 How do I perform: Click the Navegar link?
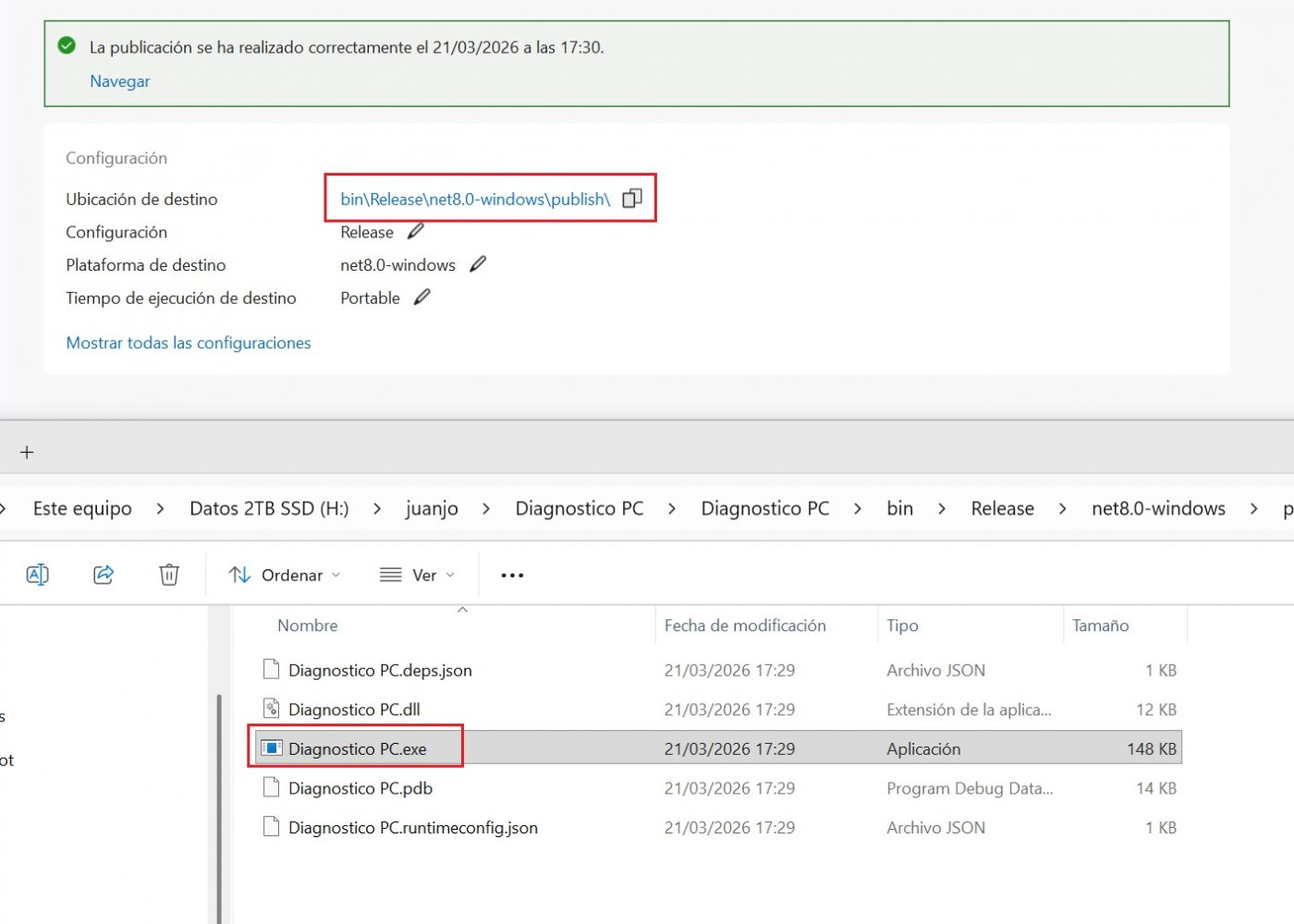click(119, 81)
